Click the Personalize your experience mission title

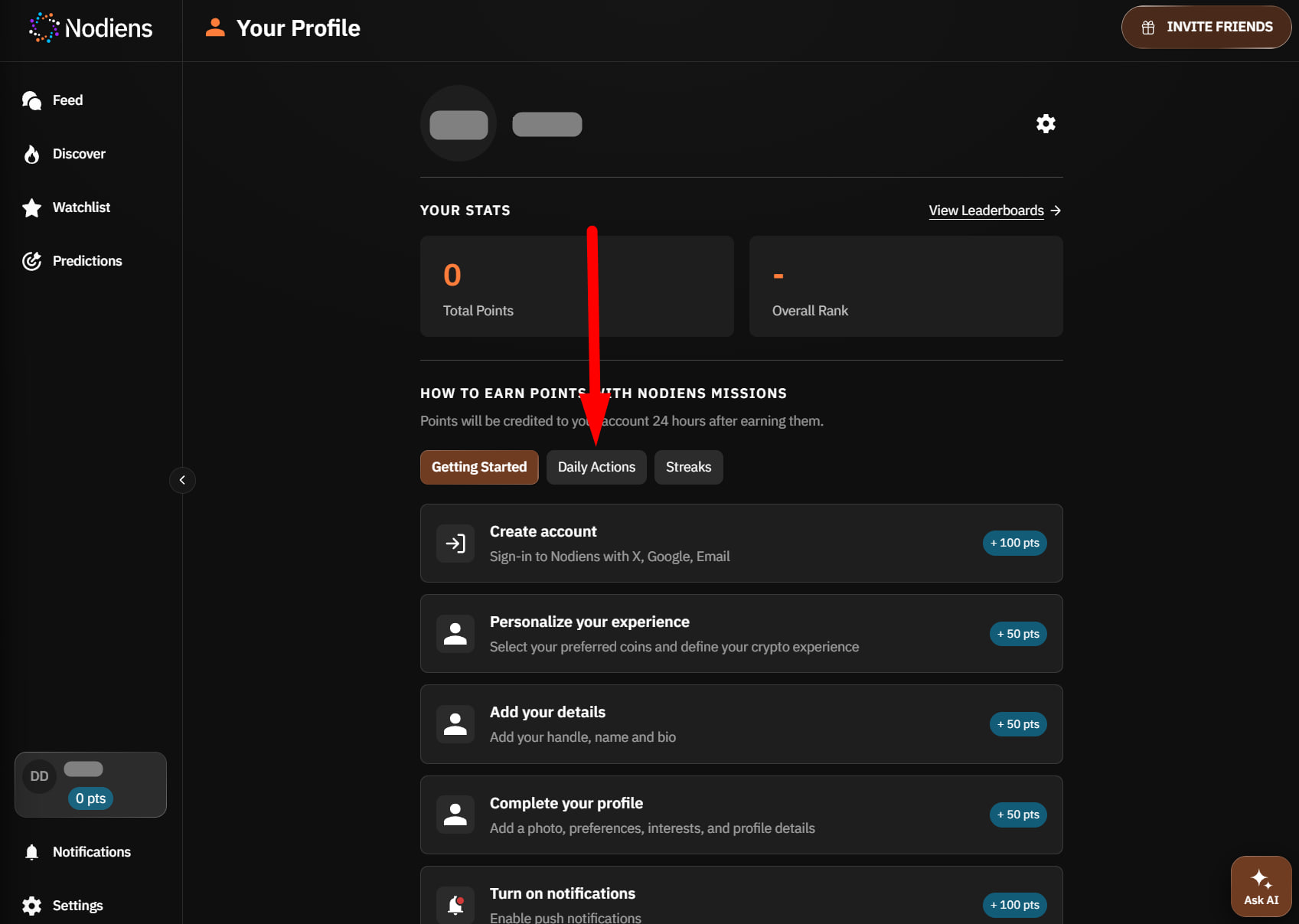[x=589, y=622]
